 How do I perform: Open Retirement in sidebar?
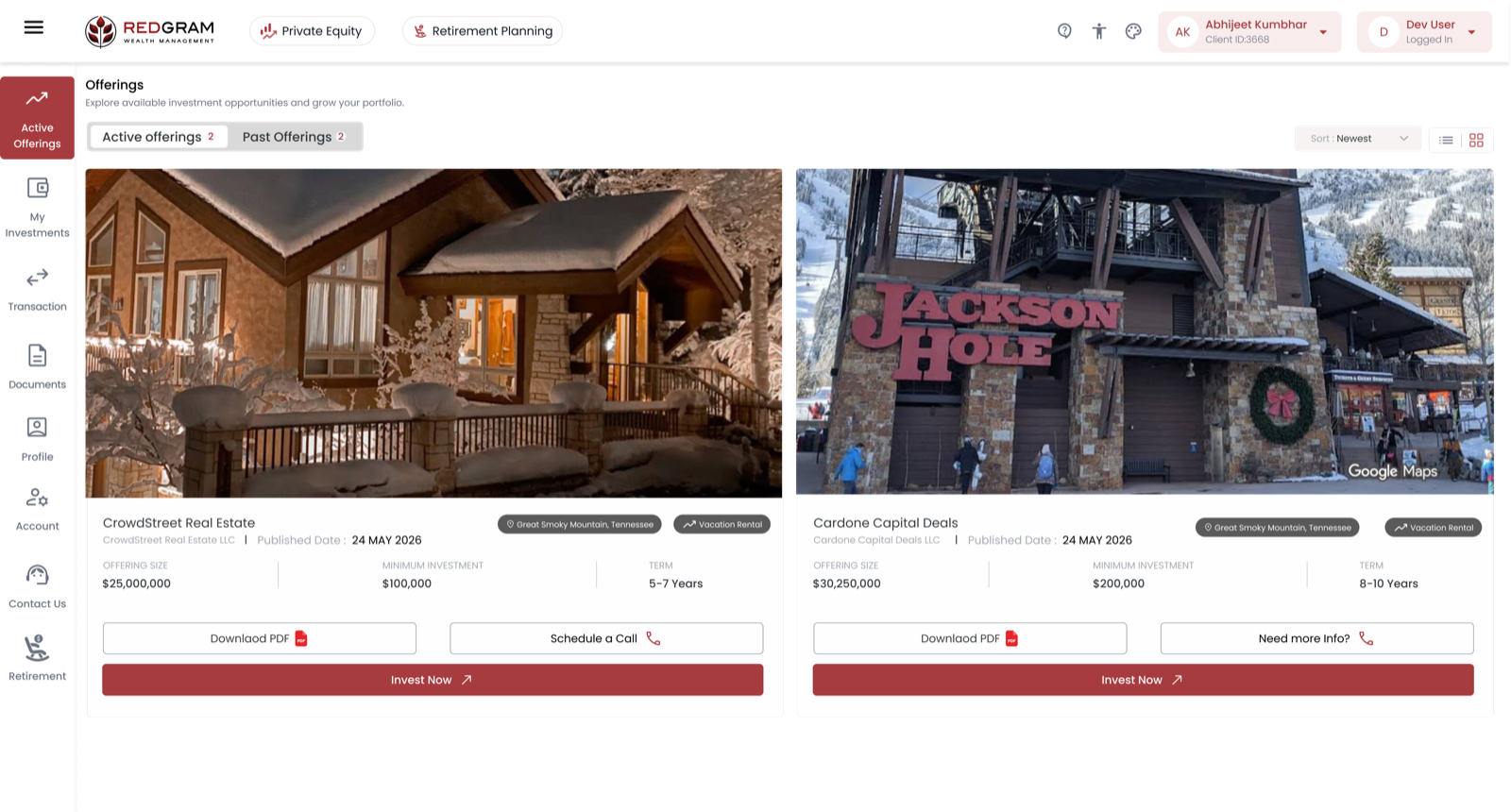point(37,659)
